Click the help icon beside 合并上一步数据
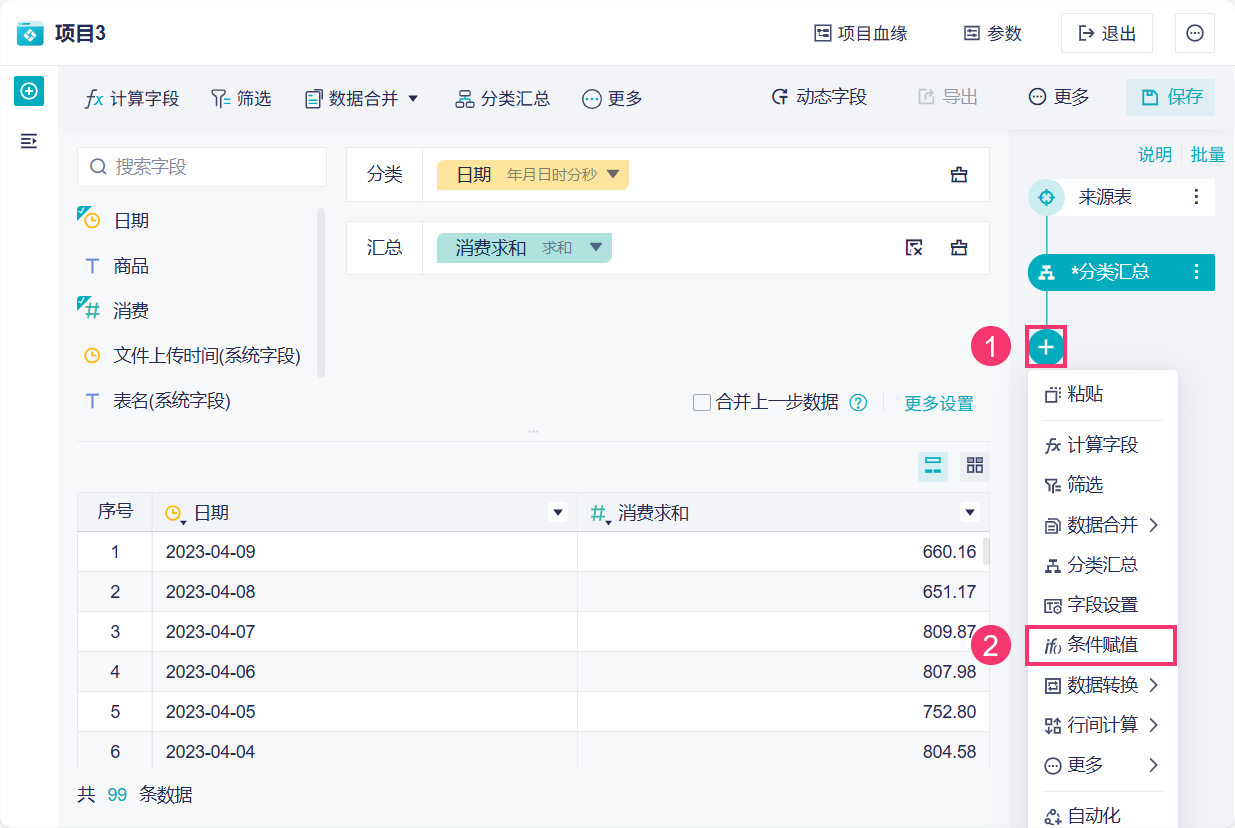 pos(858,403)
